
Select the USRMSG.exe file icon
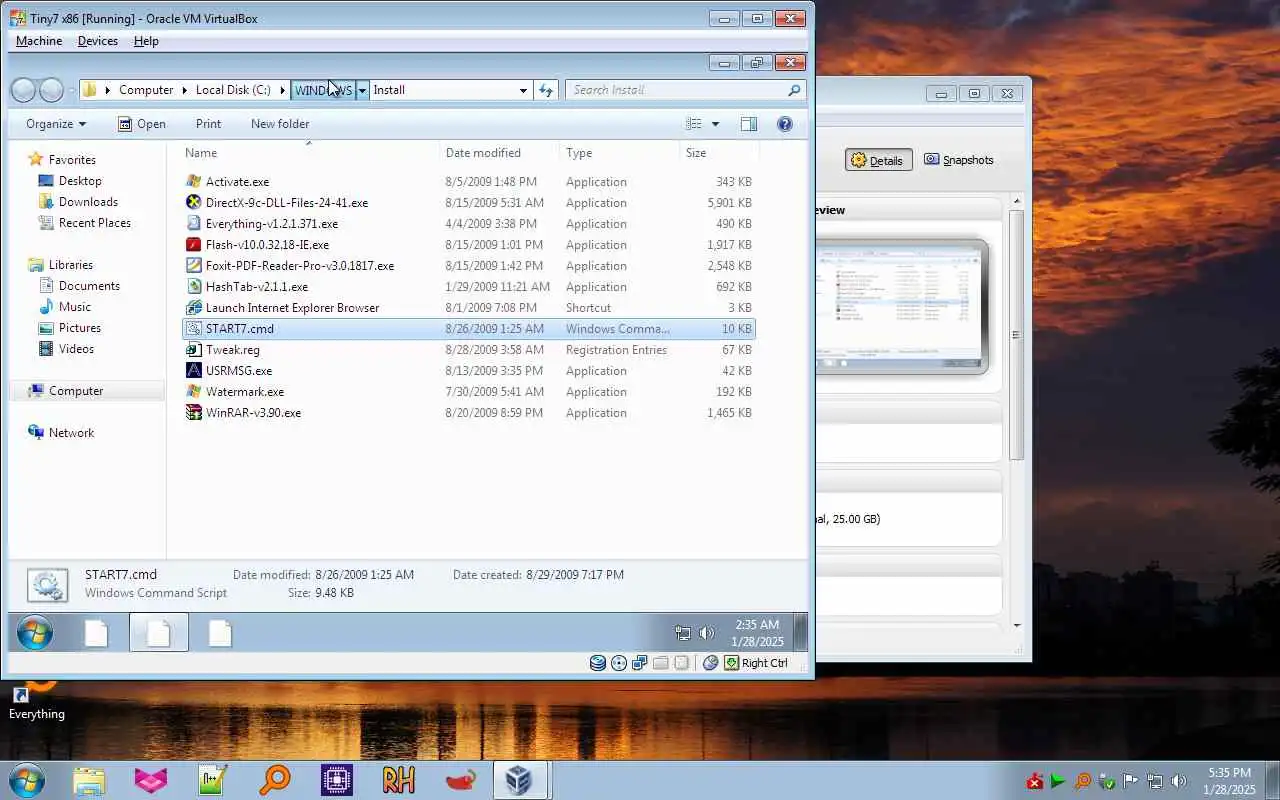(194, 371)
